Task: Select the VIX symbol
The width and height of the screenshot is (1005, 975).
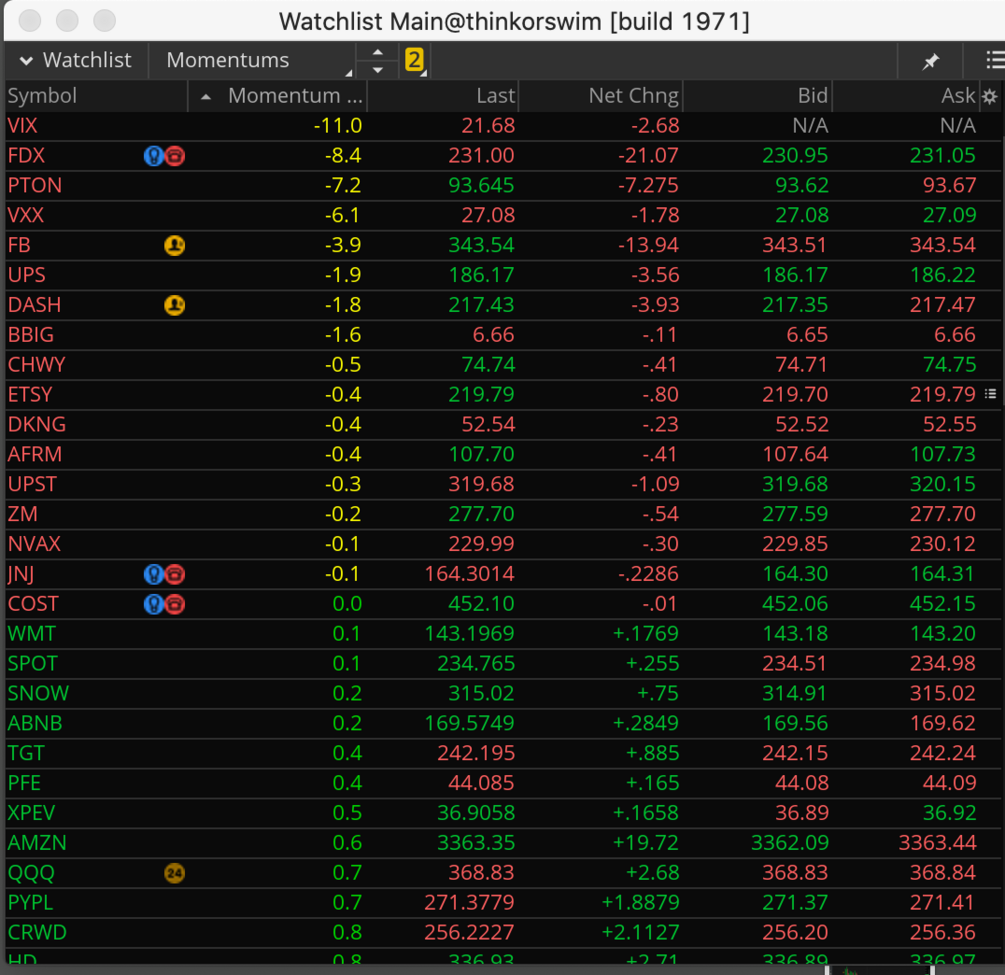Action: [22, 126]
